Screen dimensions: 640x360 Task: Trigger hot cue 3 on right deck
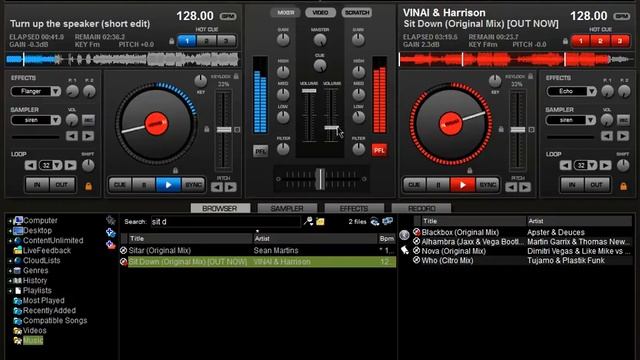(620, 41)
